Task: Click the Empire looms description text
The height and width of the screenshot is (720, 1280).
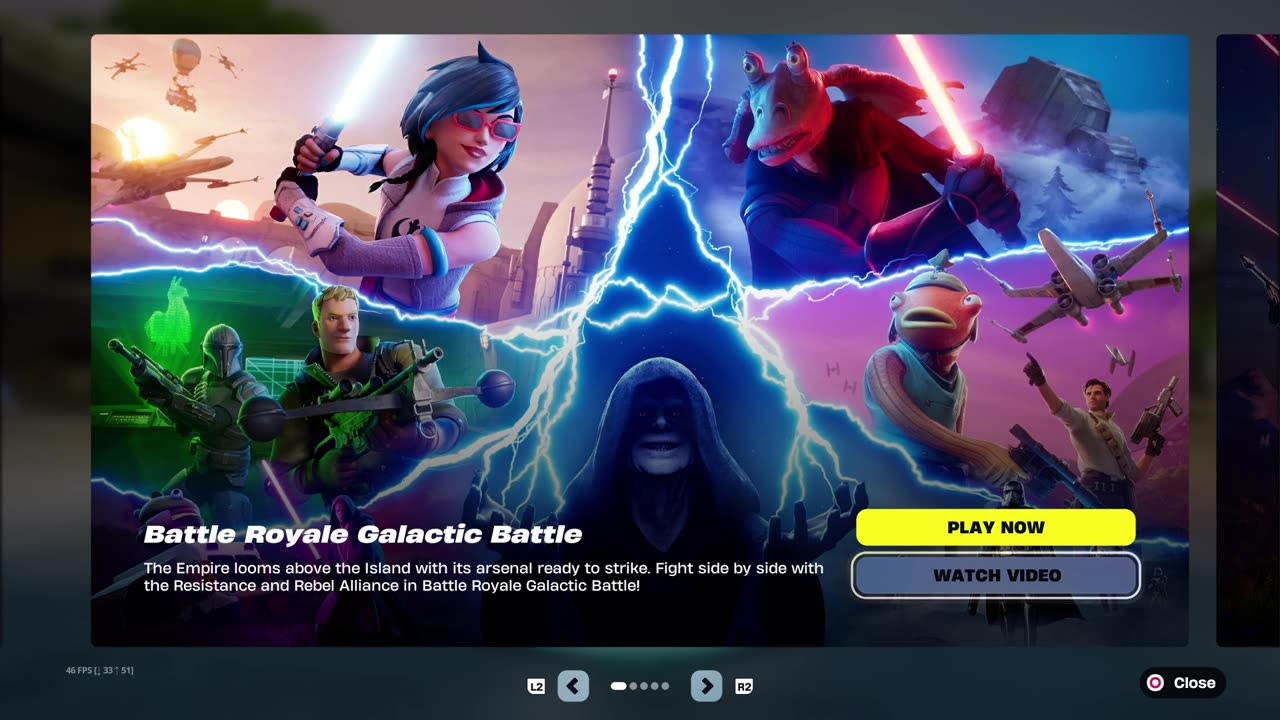Action: tap(483, 576)
